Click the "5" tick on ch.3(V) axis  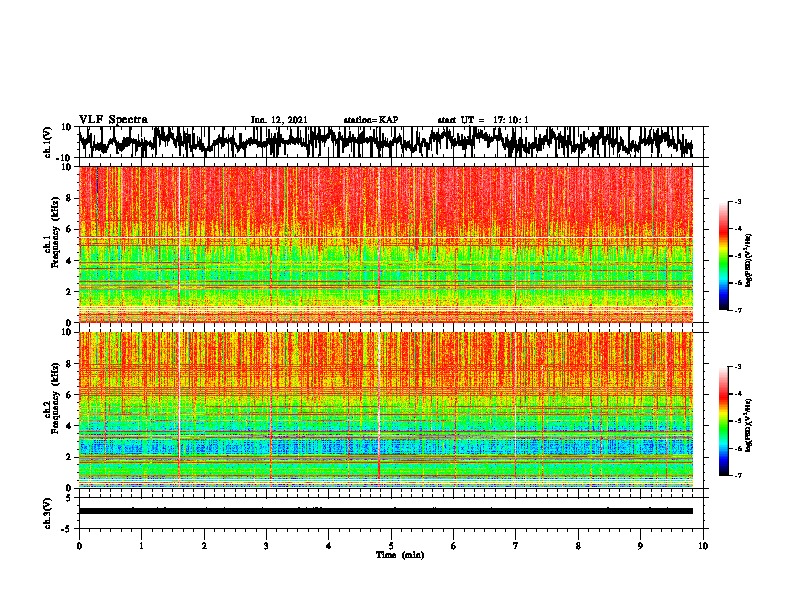pos(69,498)
